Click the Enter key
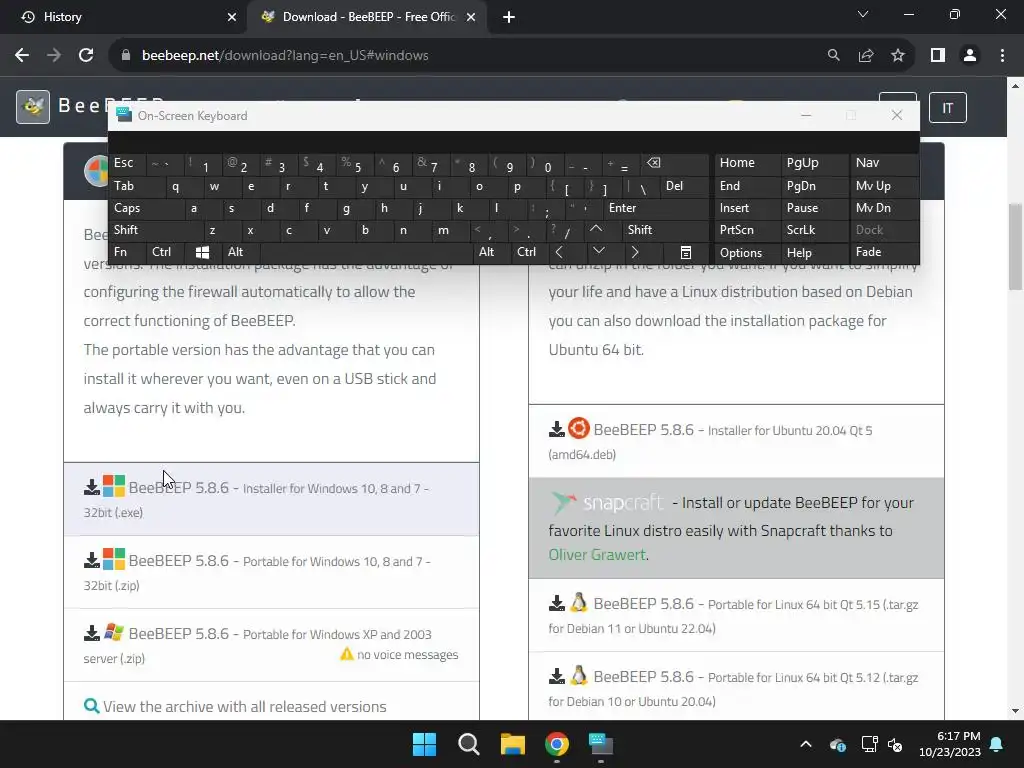1024x768 pixels. pos(656,208)
